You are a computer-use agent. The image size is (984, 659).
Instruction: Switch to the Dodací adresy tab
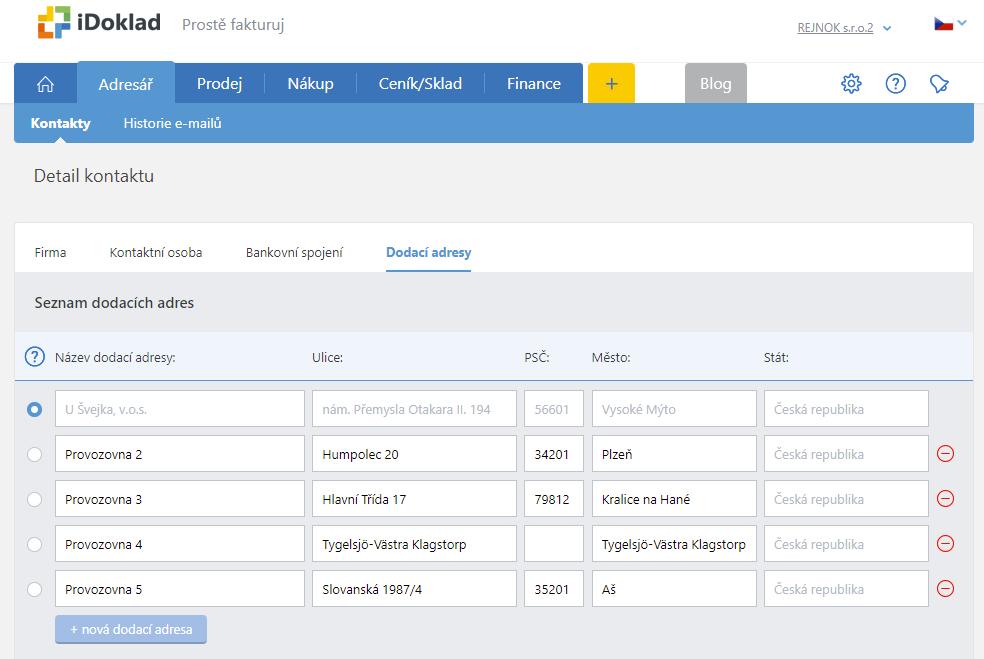tap(429, 252)
